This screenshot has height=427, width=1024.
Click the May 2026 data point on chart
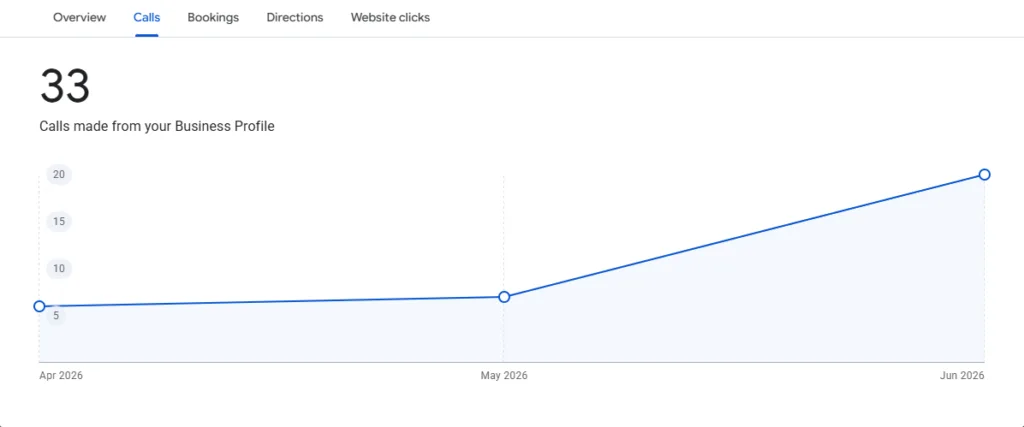click(x=504, y=297)
